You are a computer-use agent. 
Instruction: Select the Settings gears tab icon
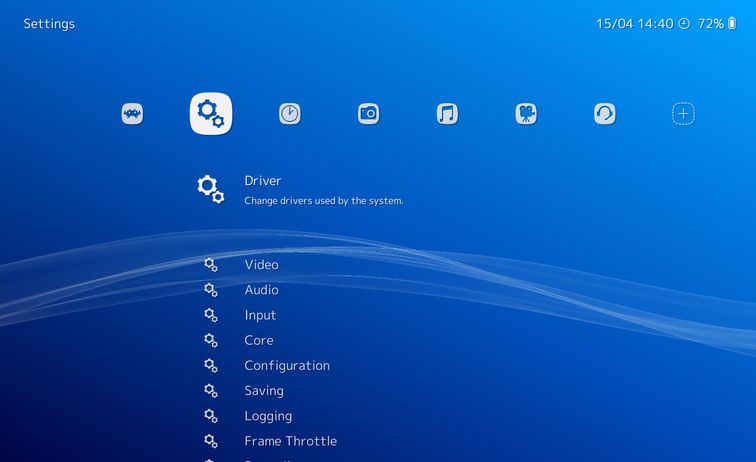tap(211, 114)
